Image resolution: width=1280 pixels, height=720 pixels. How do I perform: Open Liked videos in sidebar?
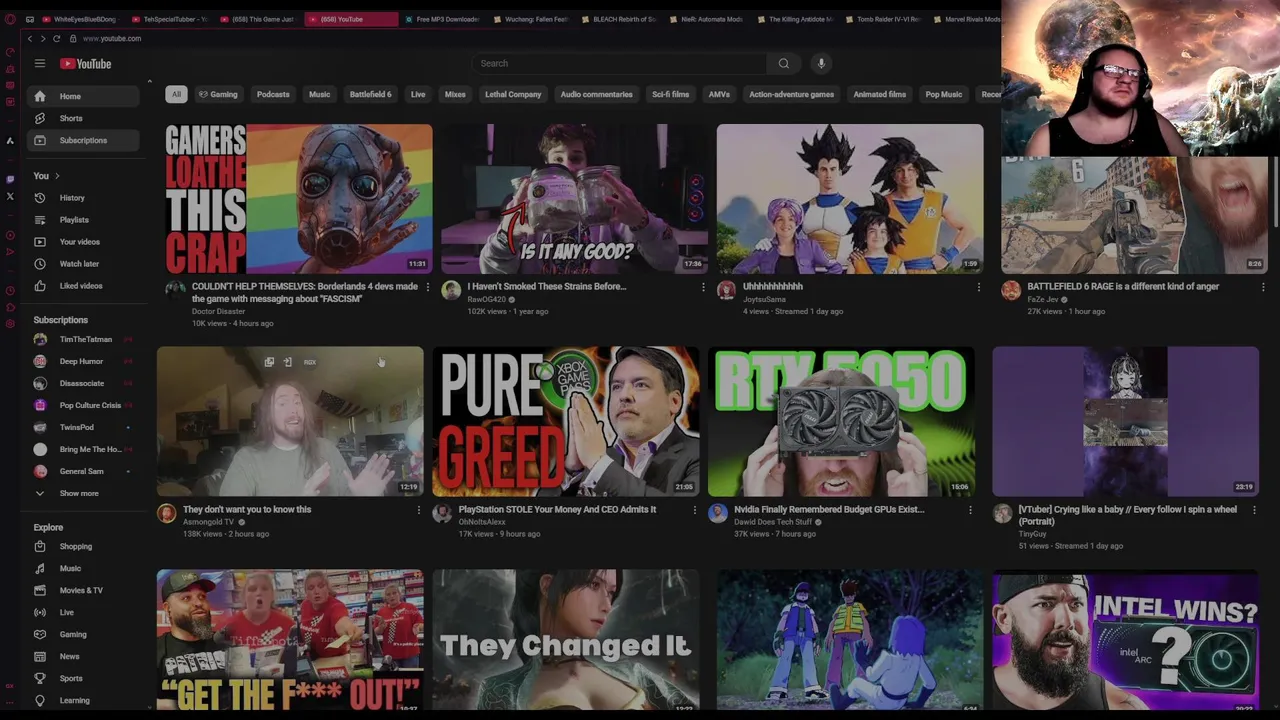point(84,286)
